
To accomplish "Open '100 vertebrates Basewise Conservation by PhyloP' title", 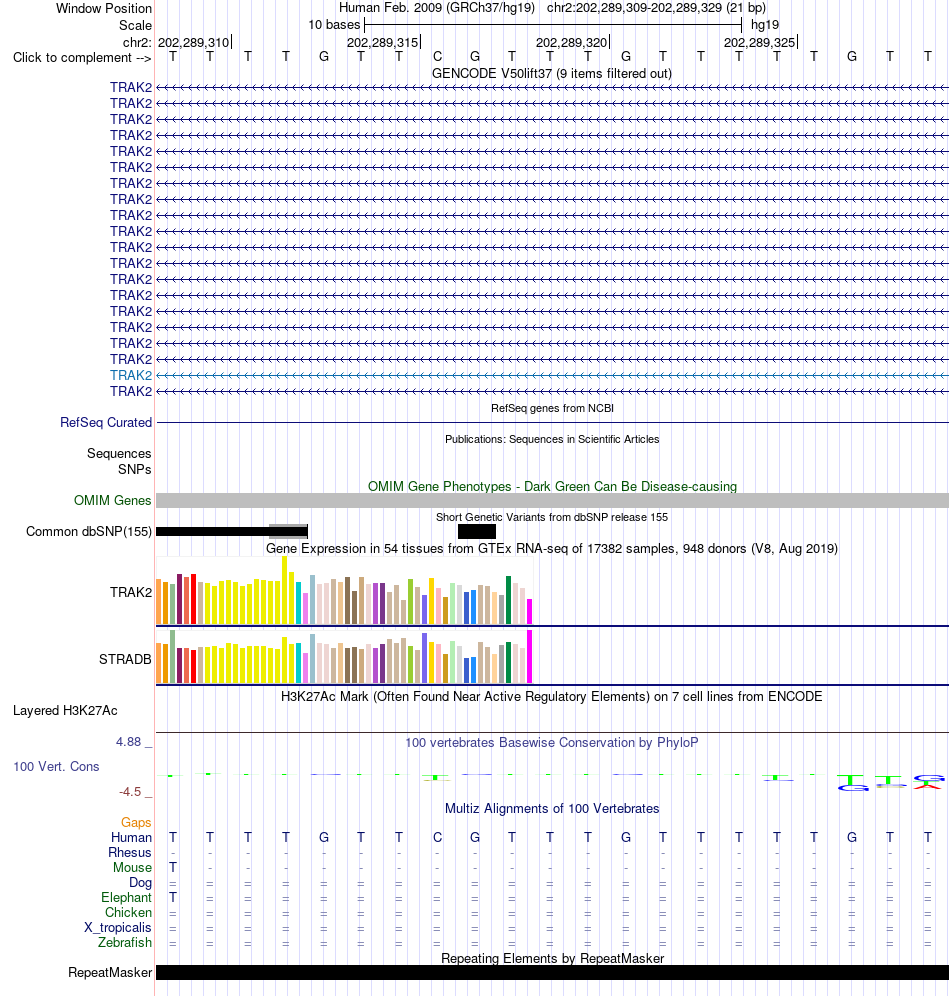I will pos(552,743).
